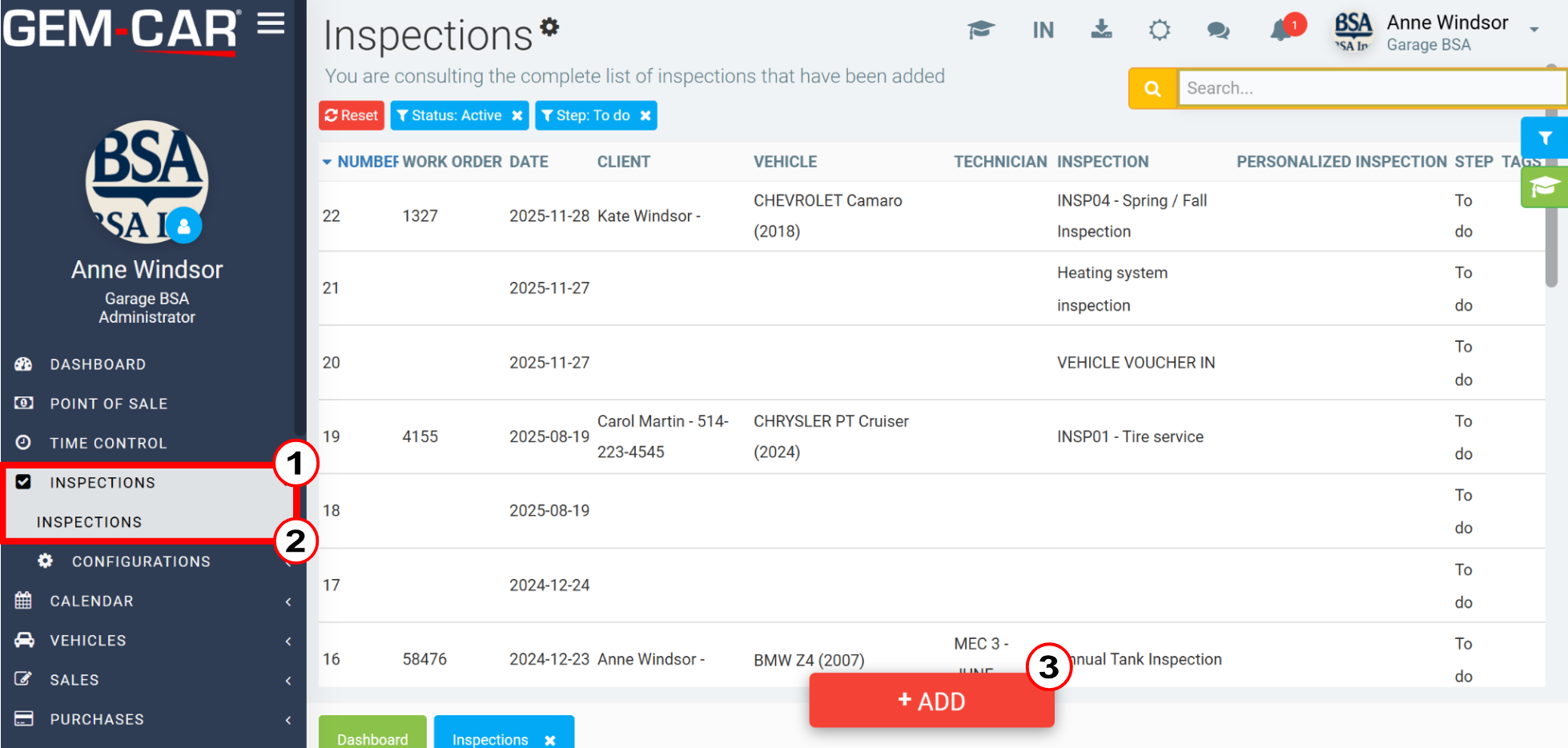Open inspection row 22 Kate Windsor
The height and width of the screenshot is (748, 1568).
pyautogui.click(x=931, y=216)
